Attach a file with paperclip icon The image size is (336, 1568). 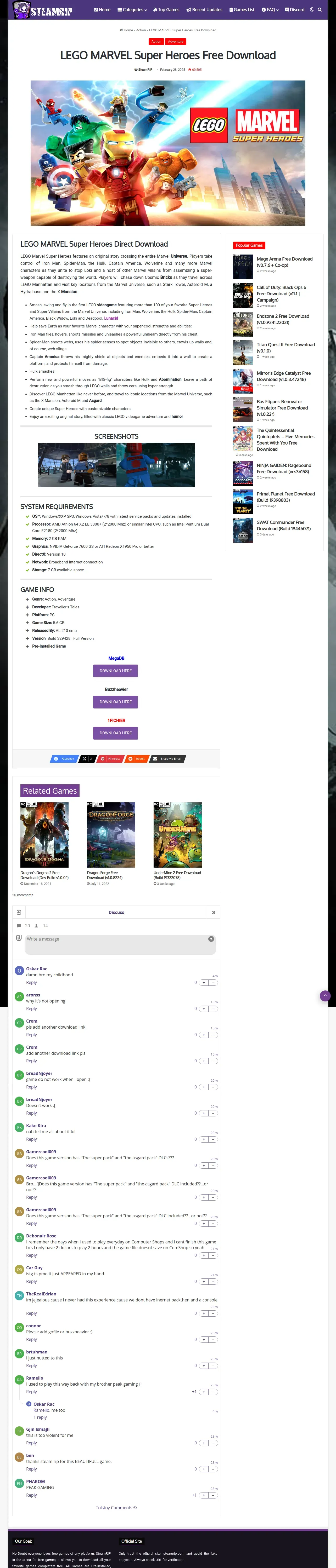(x=19, y=938)
